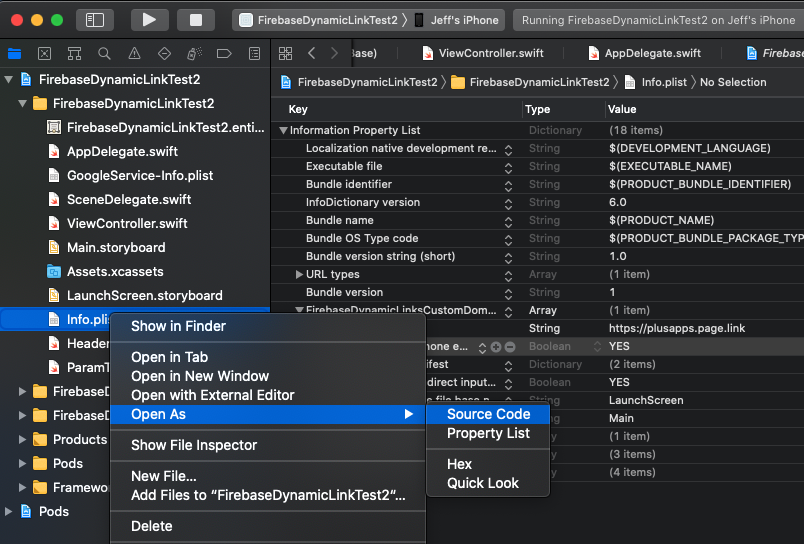Choose Show in Finder
Viewport: 804px width, 544px height.
pyautogui.click(x=268, y=326)
